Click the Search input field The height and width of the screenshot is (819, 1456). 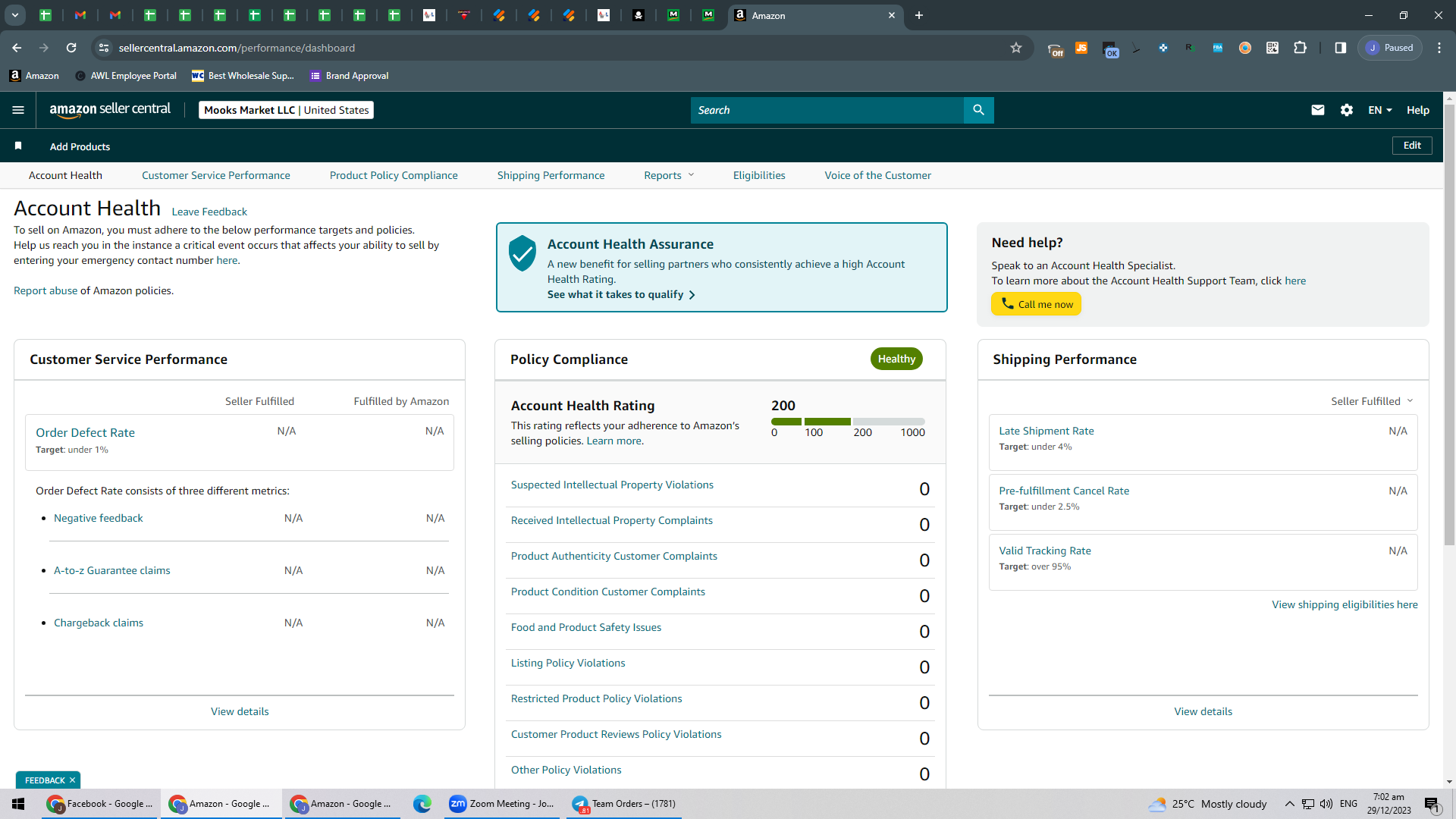pyautogui.click(x=827, y=110)
